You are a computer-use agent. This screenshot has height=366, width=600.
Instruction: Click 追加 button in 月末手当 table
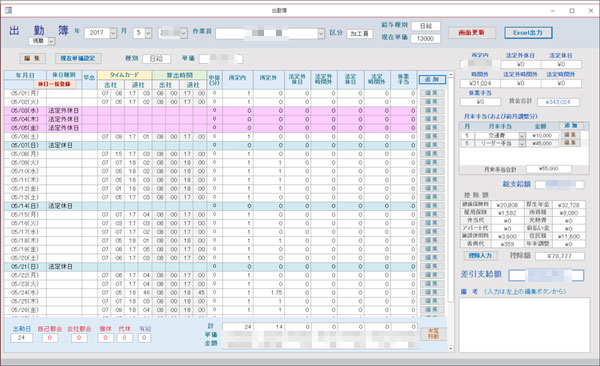571,126
